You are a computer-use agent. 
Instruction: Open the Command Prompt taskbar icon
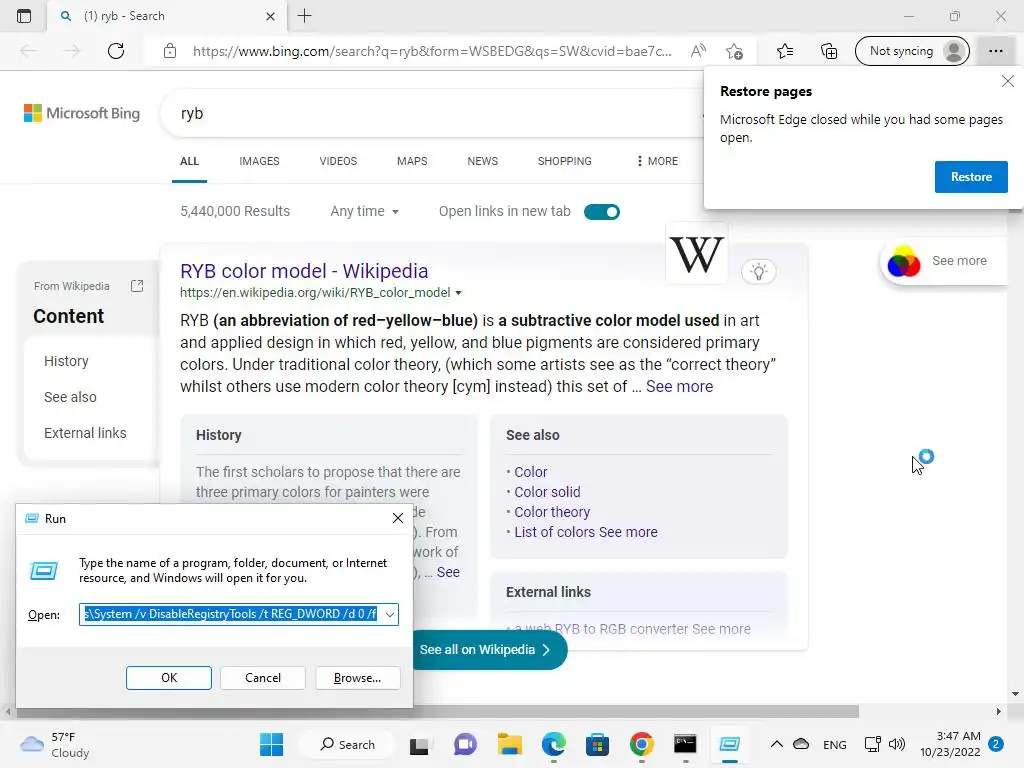pos(685,744)
